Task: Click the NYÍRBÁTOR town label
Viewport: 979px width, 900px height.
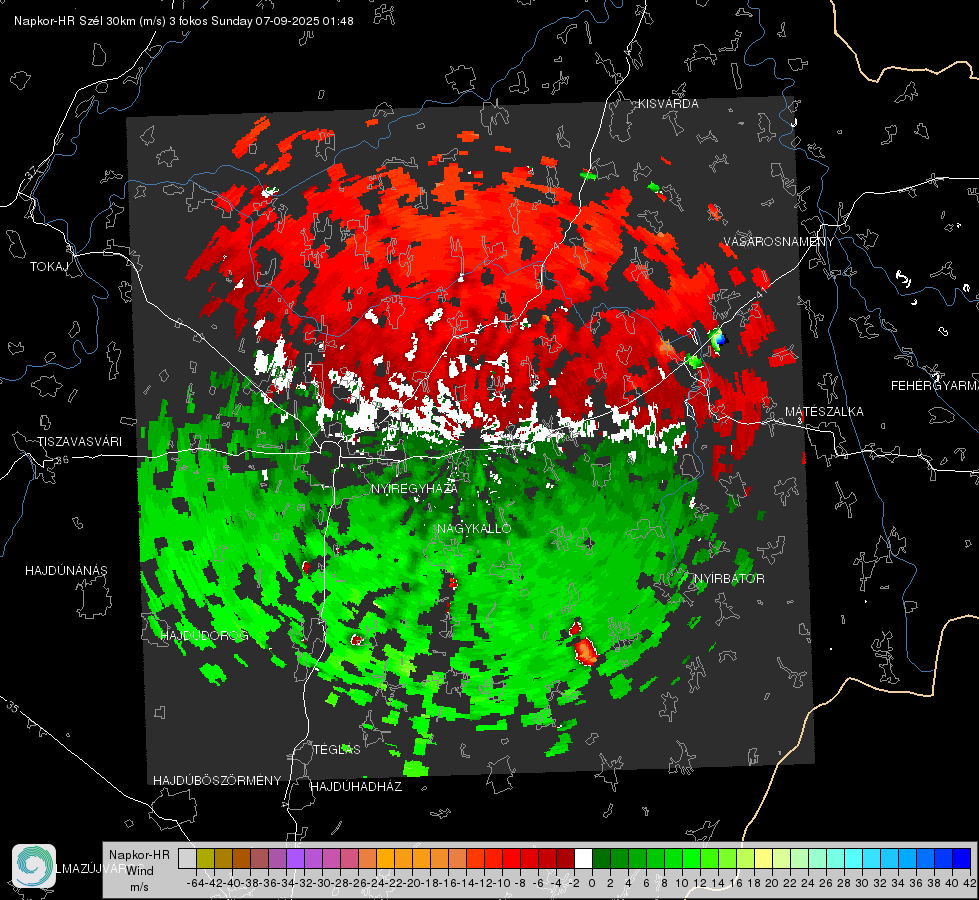Action: (729, 579)
